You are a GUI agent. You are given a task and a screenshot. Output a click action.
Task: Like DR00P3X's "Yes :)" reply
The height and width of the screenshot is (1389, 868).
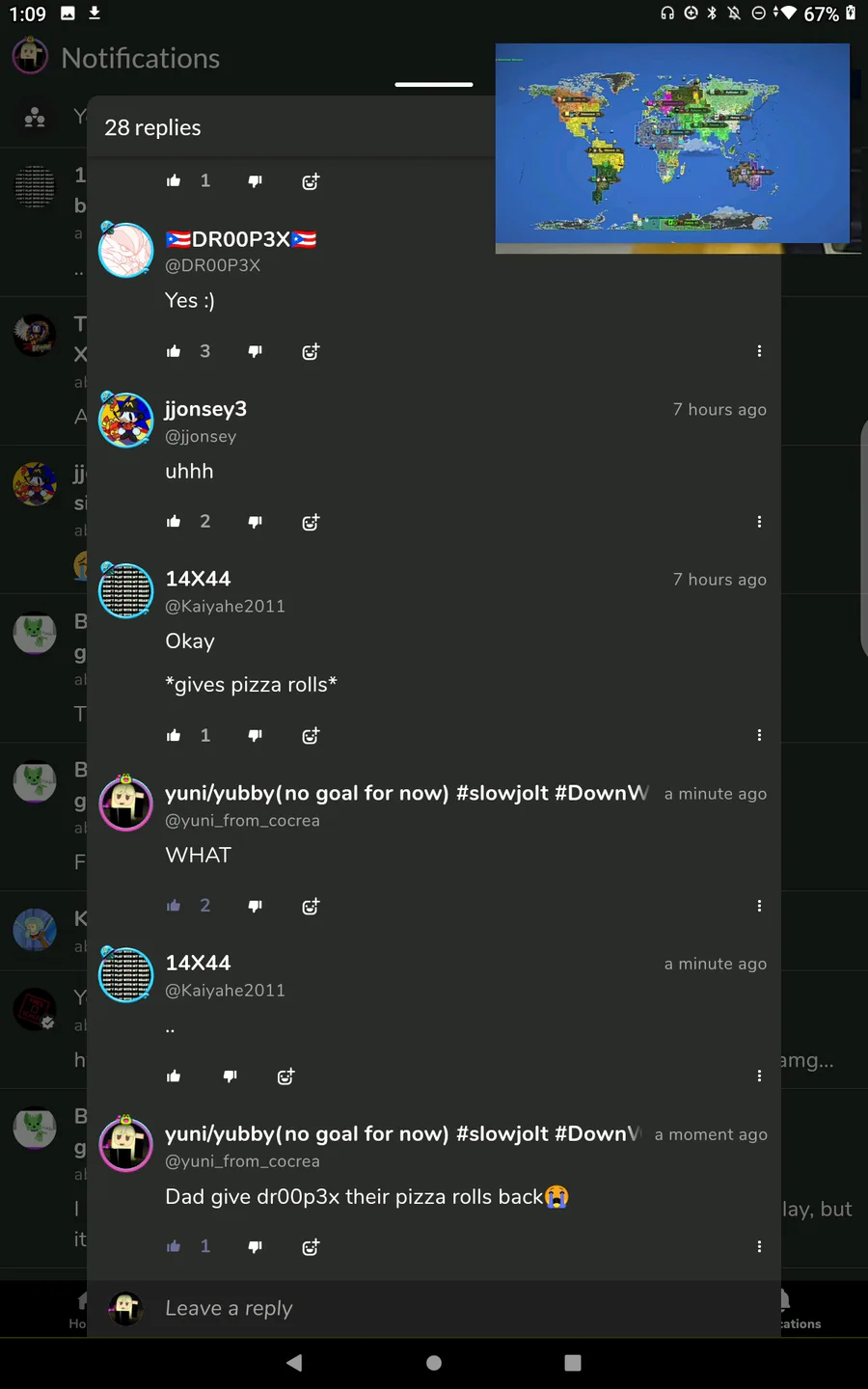[174, 351]
